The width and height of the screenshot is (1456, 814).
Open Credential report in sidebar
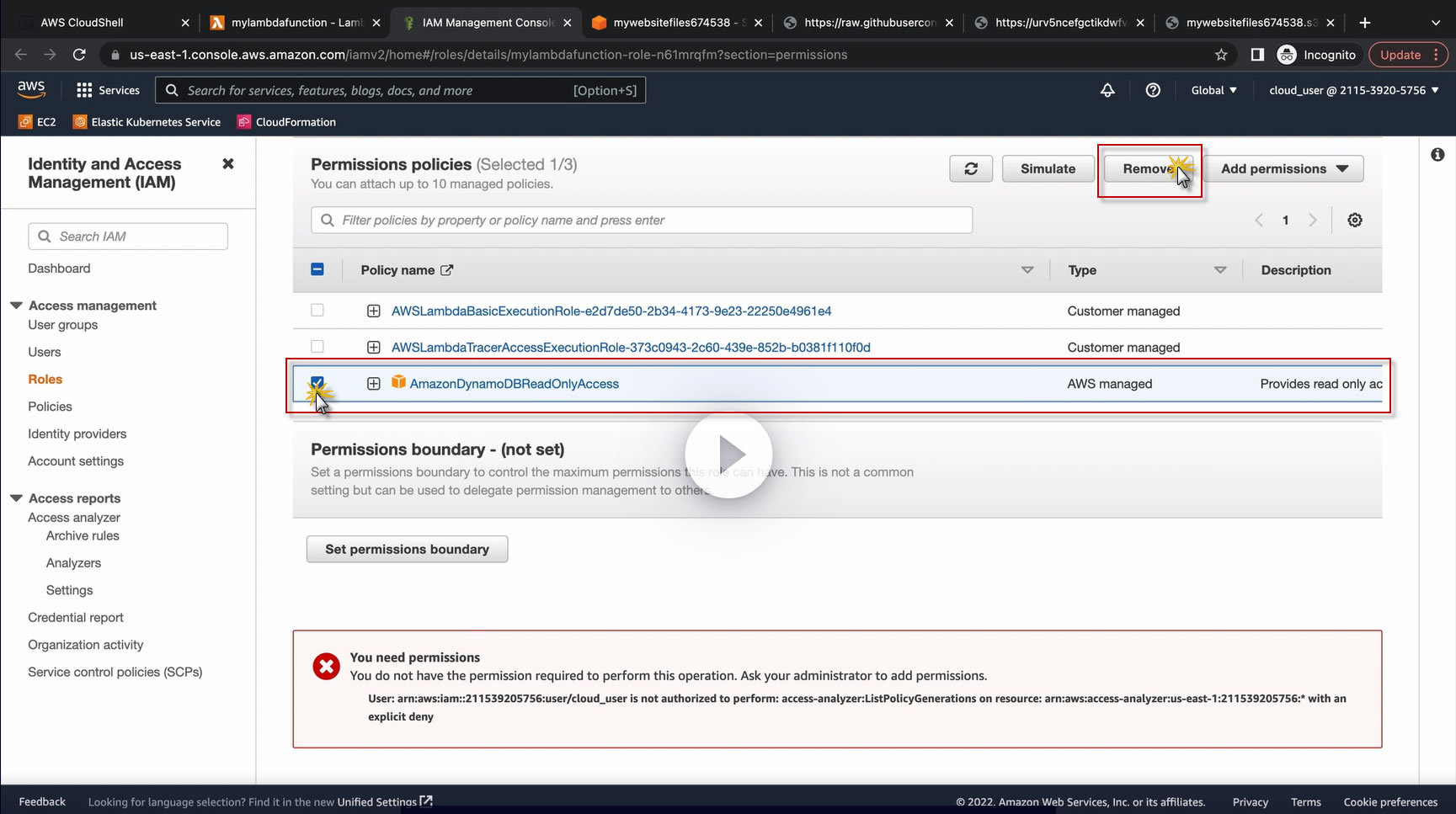click(x=76, y=617)
